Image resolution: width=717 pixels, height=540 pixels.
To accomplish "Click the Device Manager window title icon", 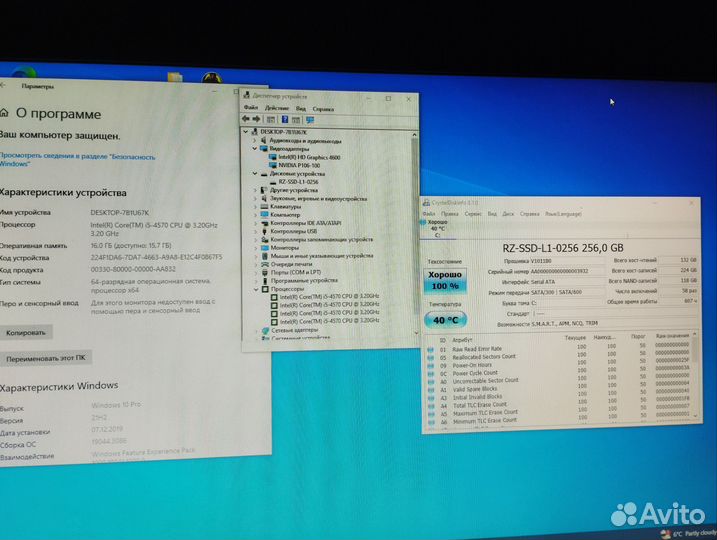I will [247, 95].
